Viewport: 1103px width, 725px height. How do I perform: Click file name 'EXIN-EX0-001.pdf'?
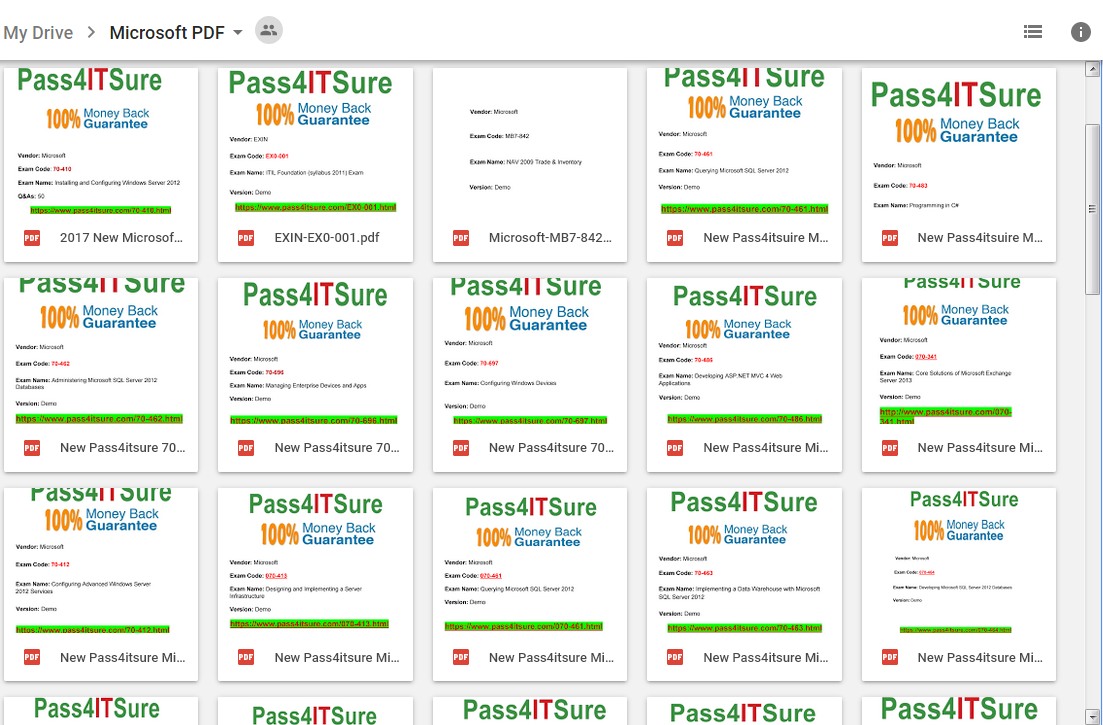pos(326,238)
